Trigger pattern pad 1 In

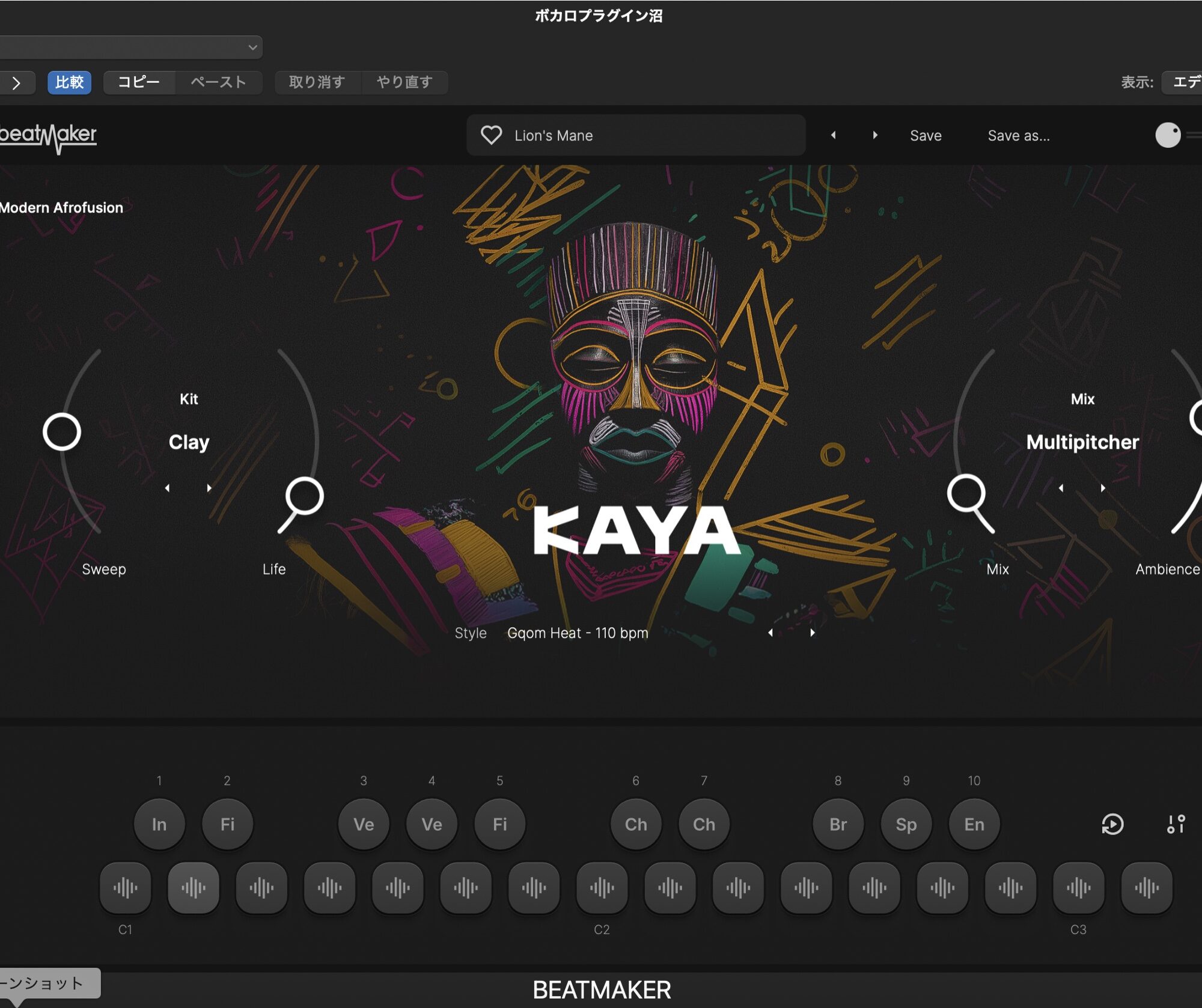click(x=159, y=824)
